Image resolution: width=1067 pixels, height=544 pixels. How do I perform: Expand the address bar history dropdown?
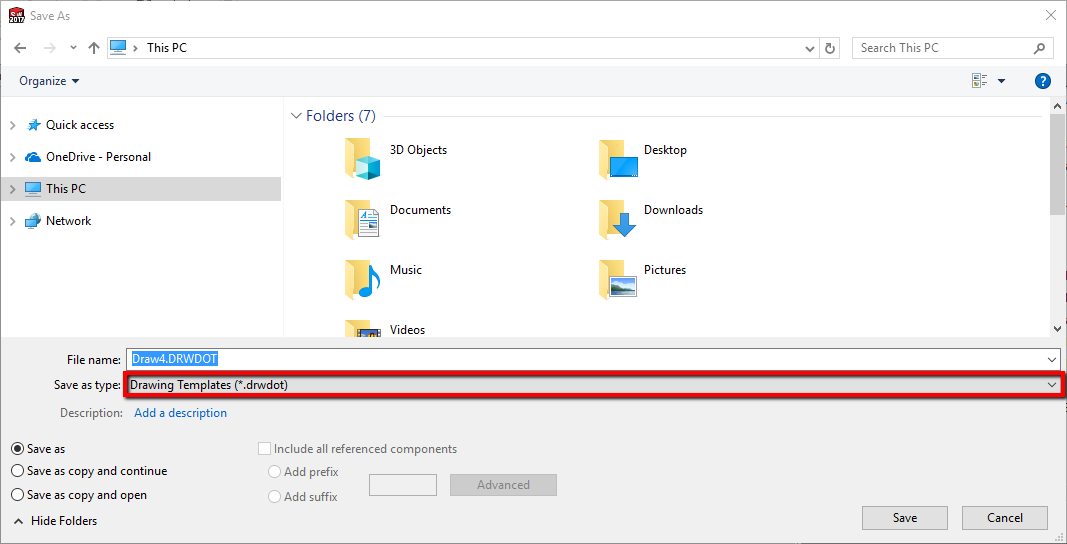point(810,48)
